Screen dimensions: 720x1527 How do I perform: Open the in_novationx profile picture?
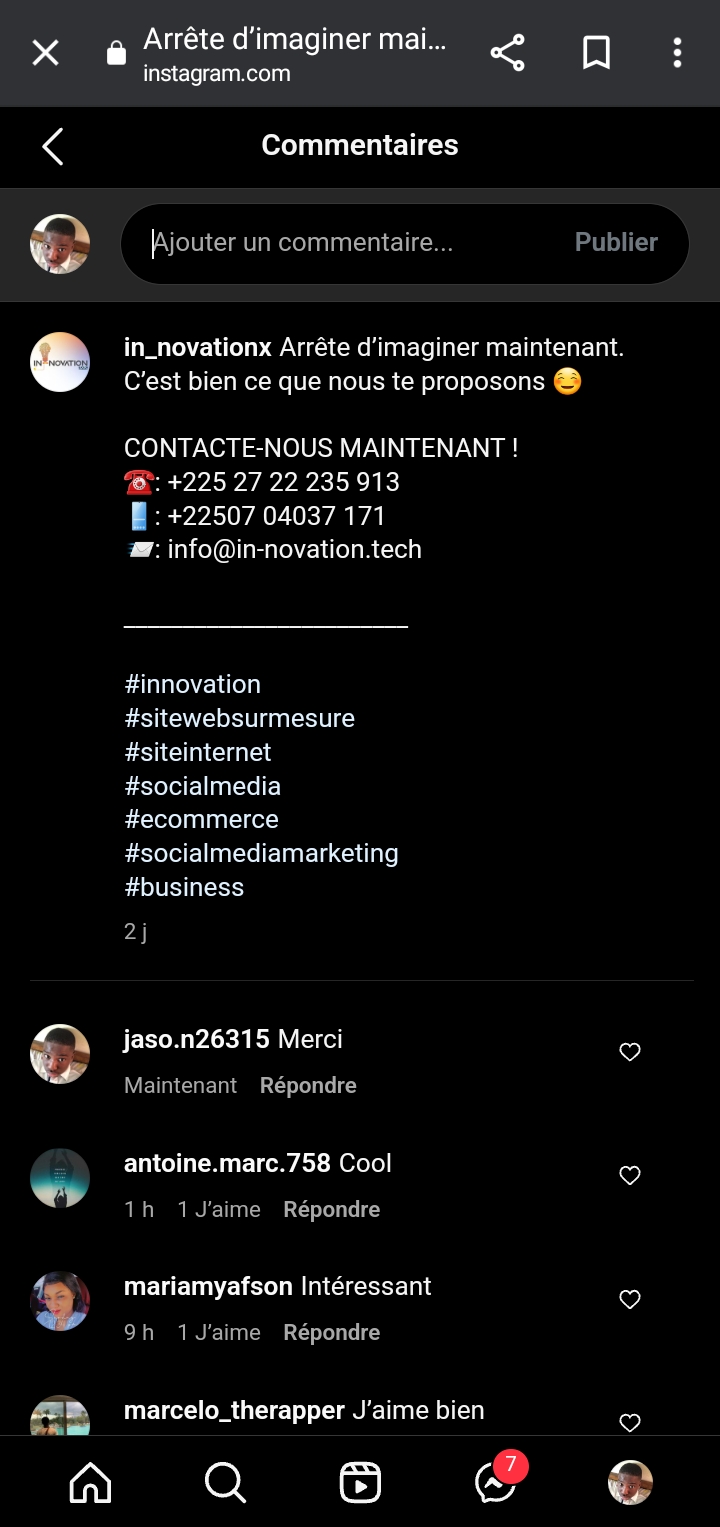(60, 362)
